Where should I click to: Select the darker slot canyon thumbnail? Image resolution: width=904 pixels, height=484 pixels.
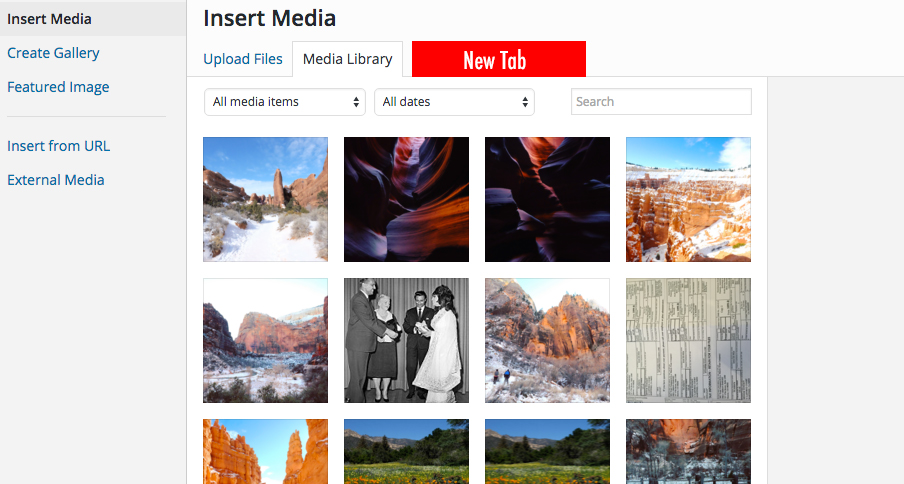tap(547, 199)
